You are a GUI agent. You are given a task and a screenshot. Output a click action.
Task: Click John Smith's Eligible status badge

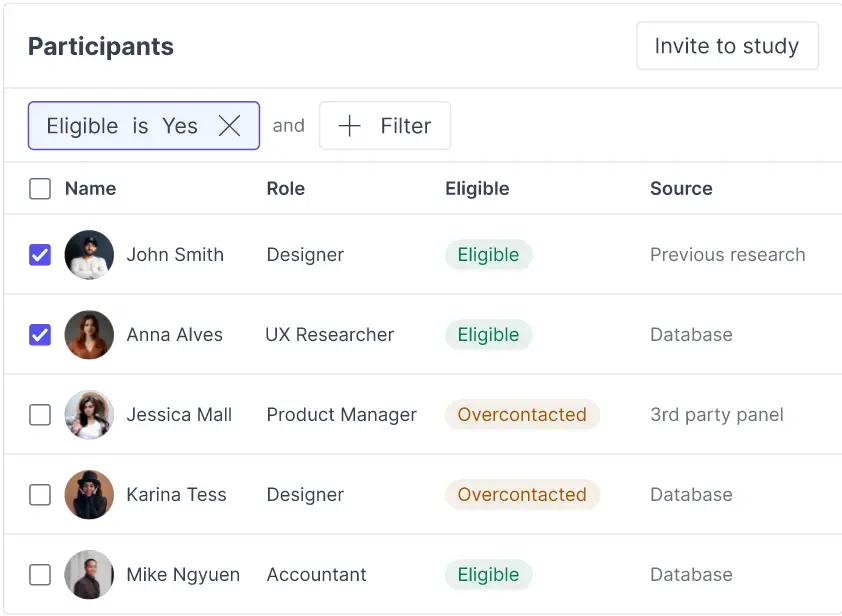pos(488,255)
